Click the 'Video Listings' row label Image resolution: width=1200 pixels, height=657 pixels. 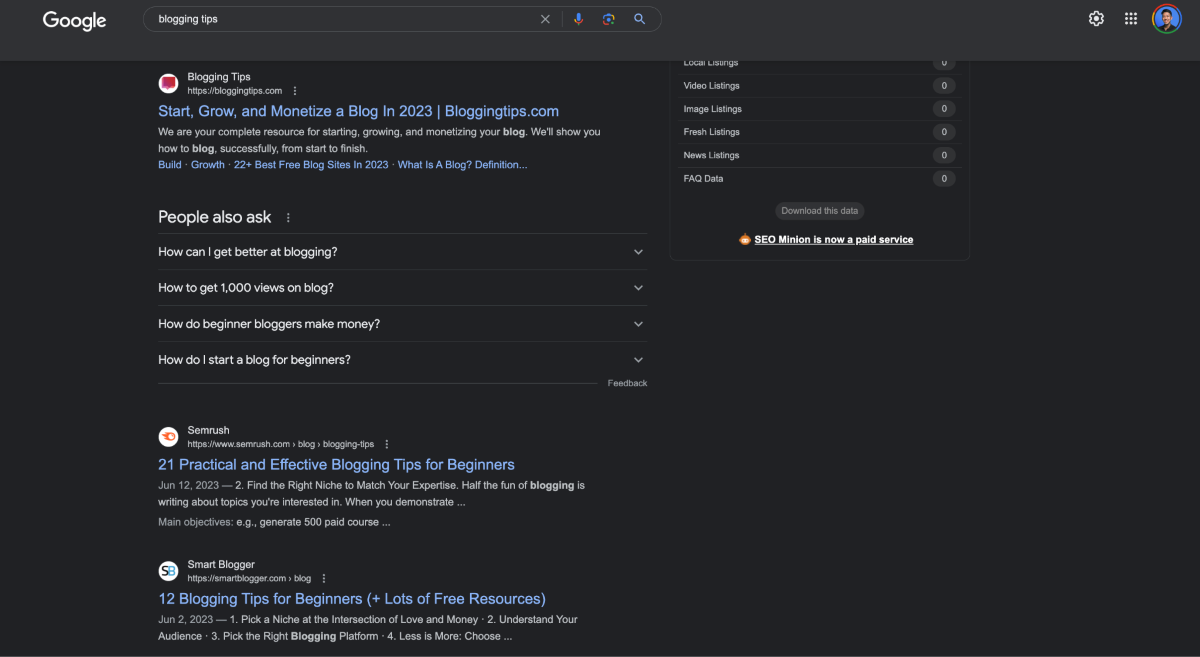(x=712, y=86)
